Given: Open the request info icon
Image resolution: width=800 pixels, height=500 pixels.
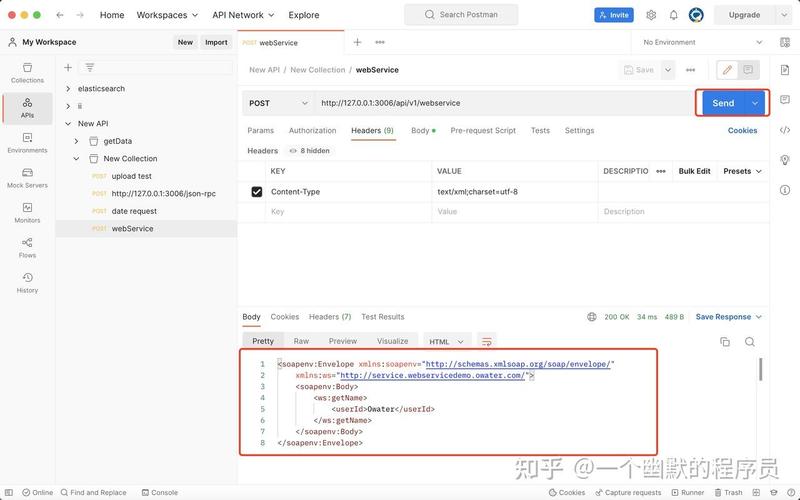Looking at the screenshot, I should click(785, 190).
